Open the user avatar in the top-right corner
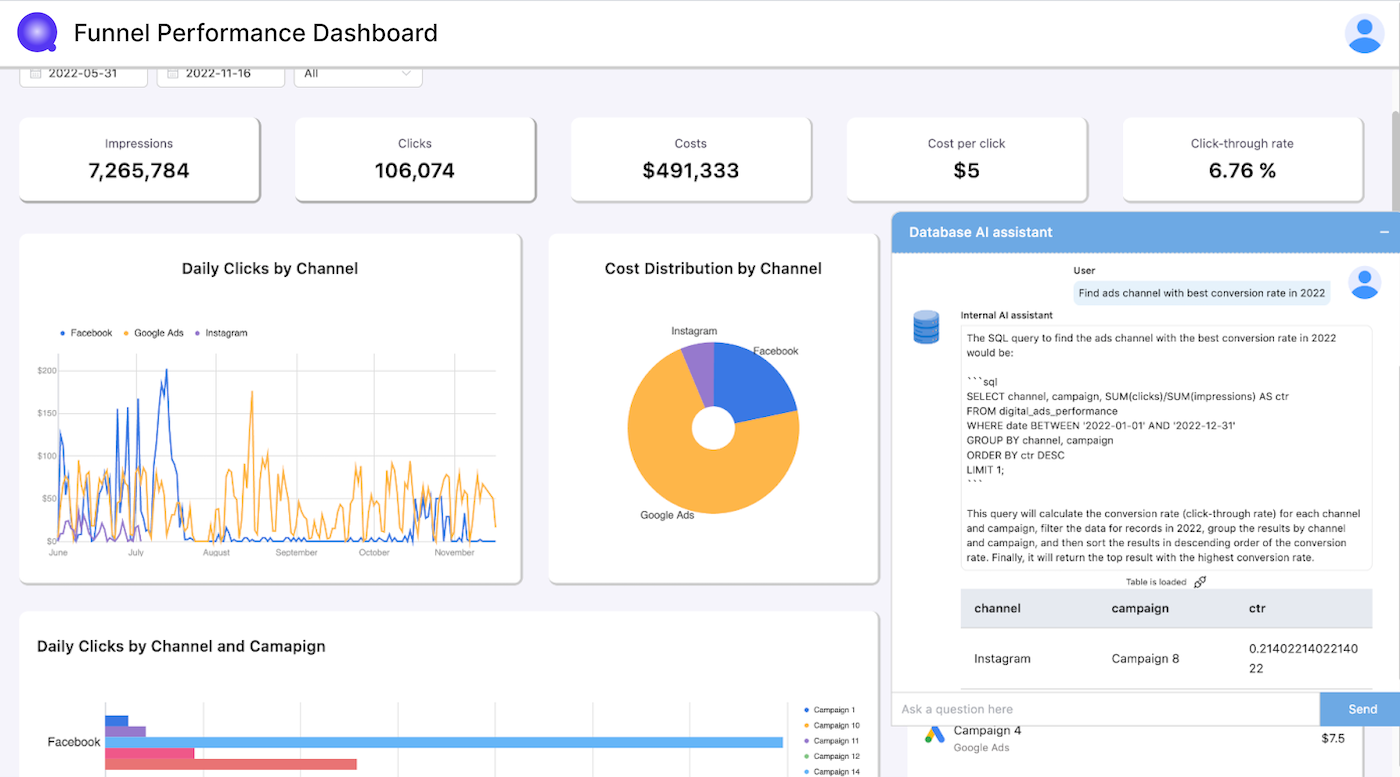Image resolution: width=1400 pixels, height=777 pixels. pyautogui.click(x=1364, y=32)
